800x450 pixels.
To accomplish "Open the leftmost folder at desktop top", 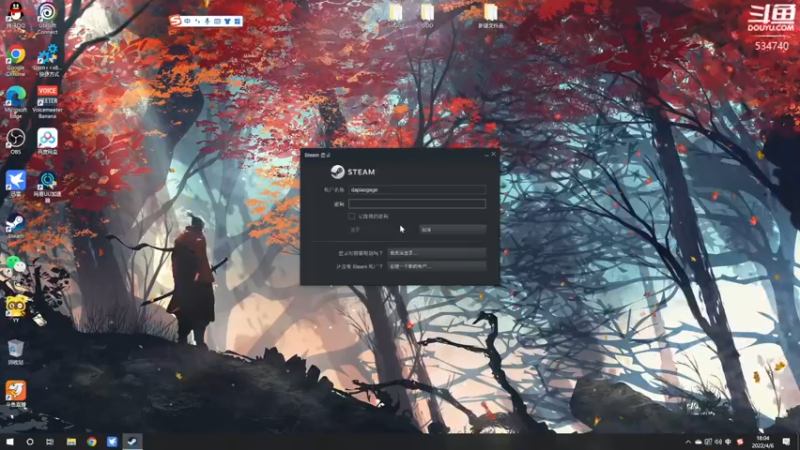I will [396, 15].
